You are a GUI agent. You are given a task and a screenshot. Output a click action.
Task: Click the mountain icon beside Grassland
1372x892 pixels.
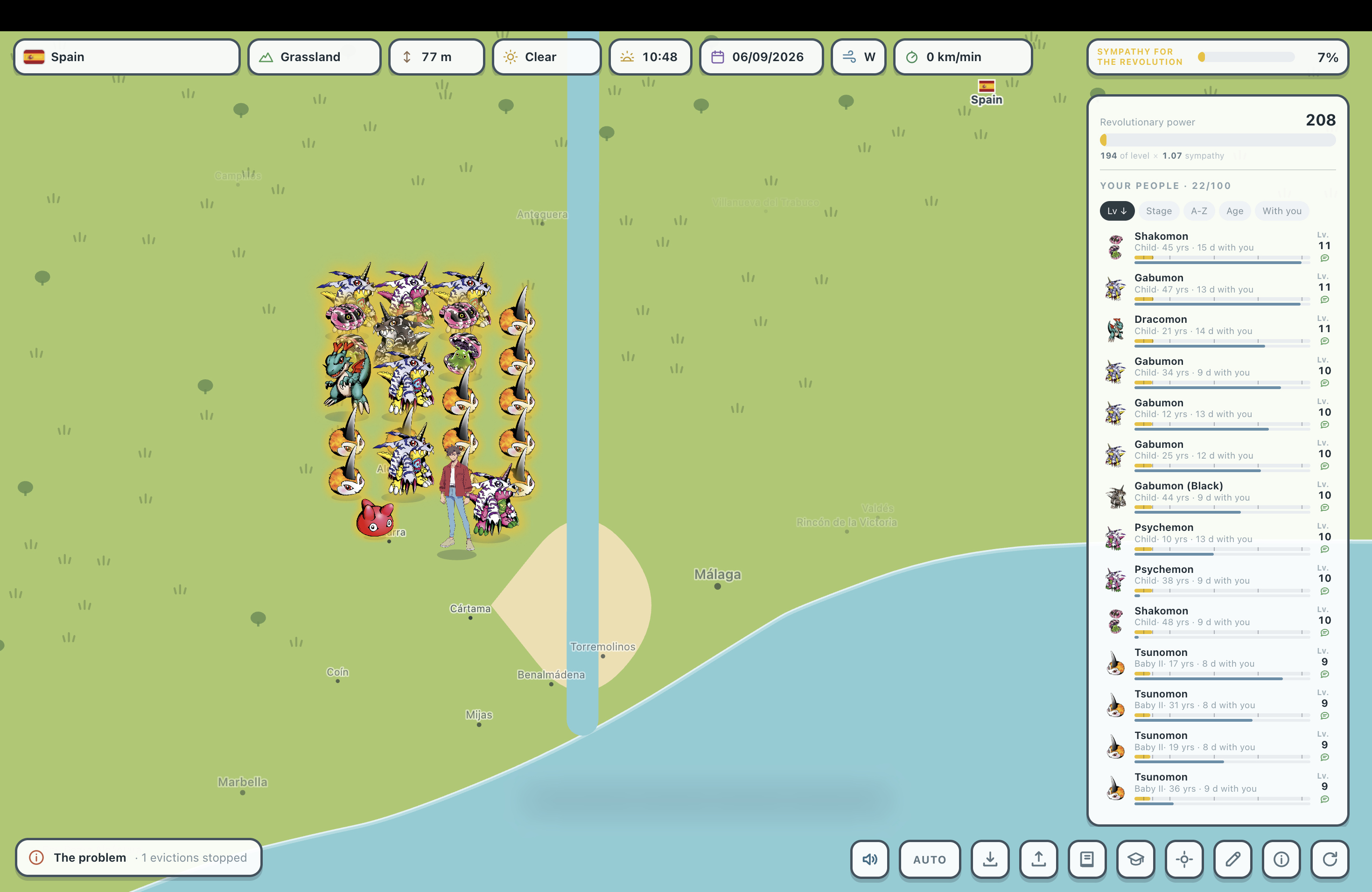point(266,57)
